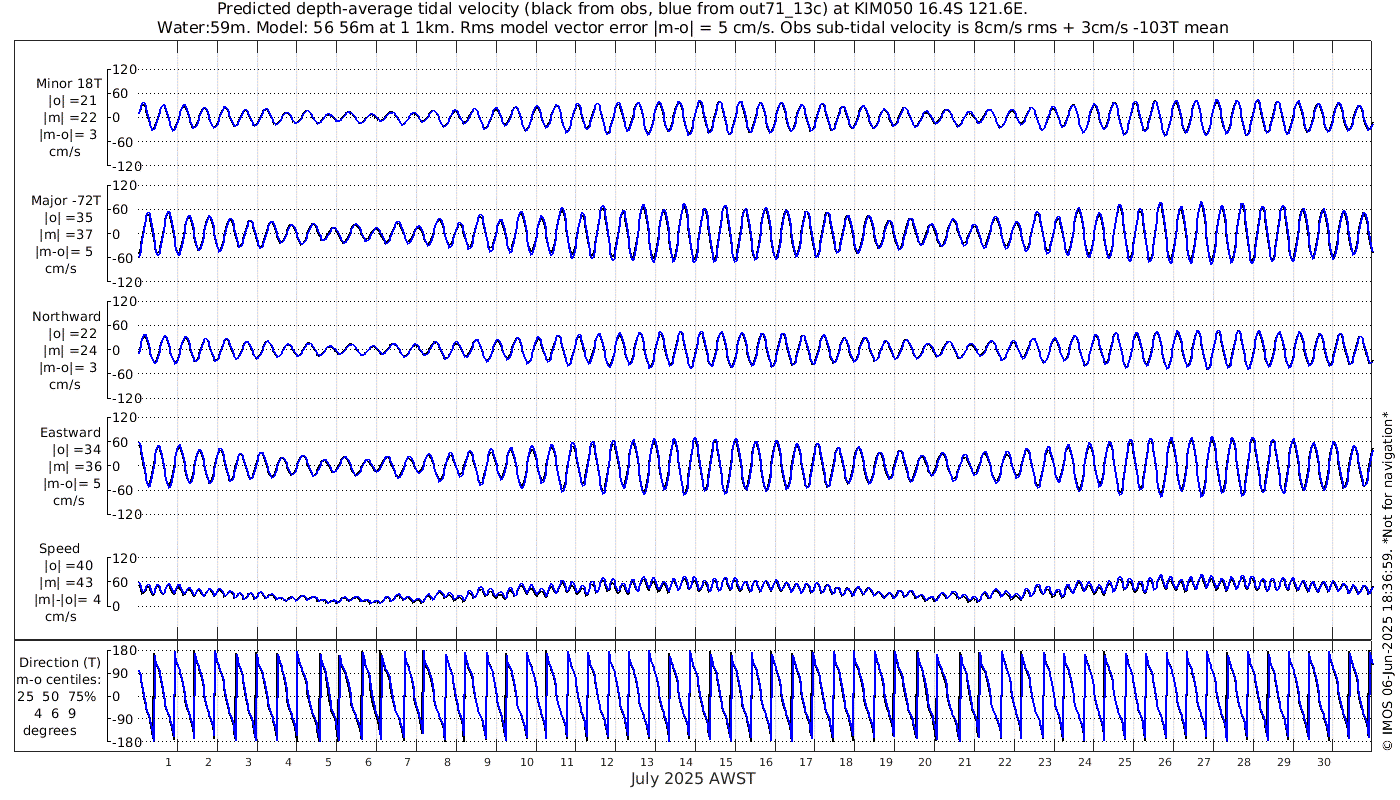The image size is (1400, 800).
Task: Click the 'Speed' panel label
Action: point(60,549)
